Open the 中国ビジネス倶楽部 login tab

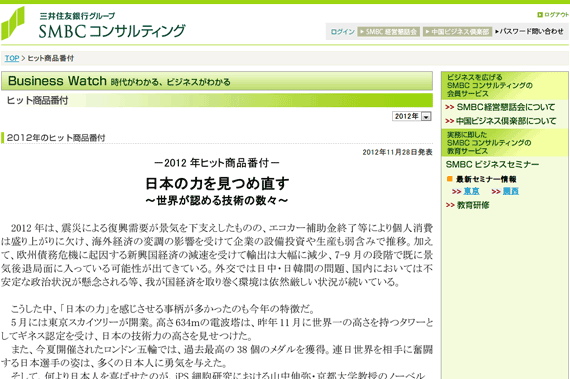click(x=457, y=32)
